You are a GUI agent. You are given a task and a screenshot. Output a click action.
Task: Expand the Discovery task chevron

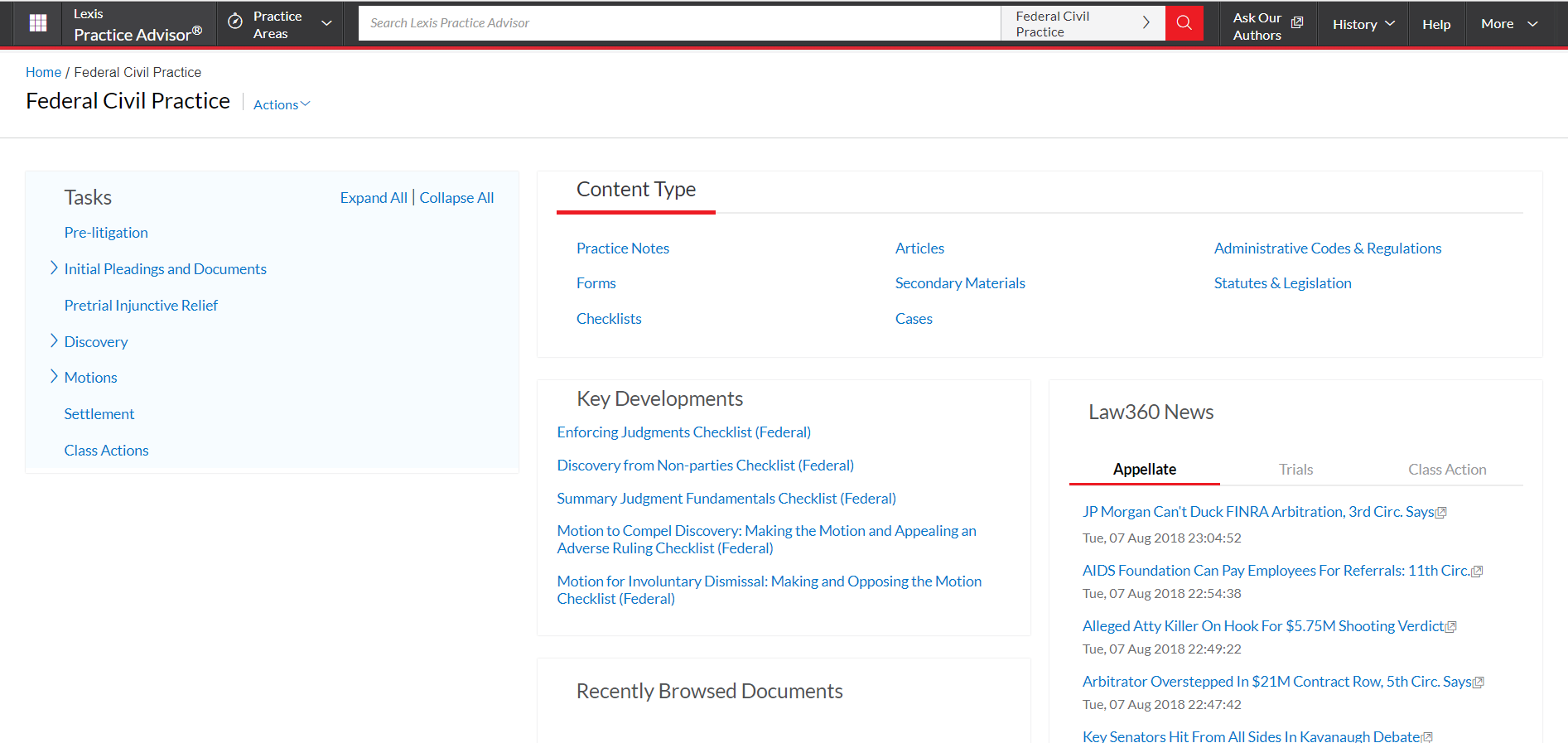(x=54, y=340)
